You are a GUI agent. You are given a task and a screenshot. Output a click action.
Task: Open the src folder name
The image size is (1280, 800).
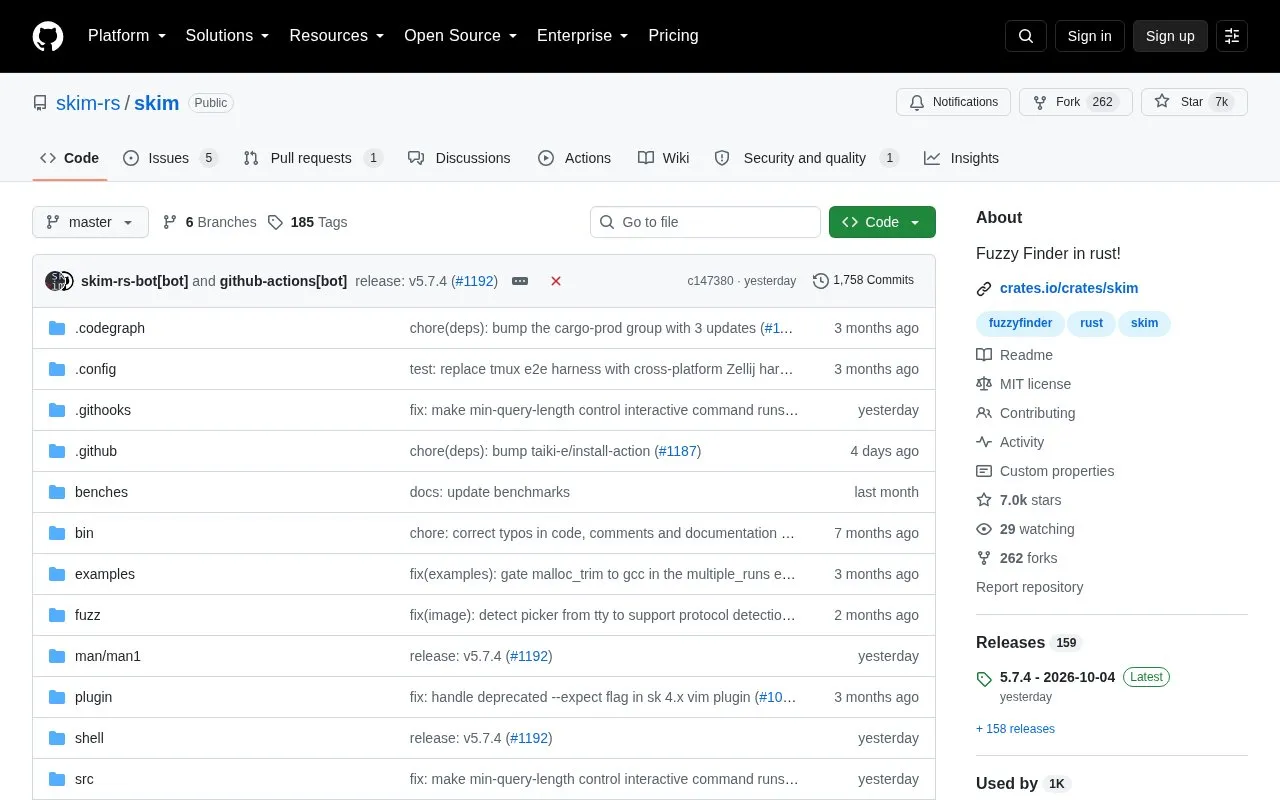click(x=84, y=779)
